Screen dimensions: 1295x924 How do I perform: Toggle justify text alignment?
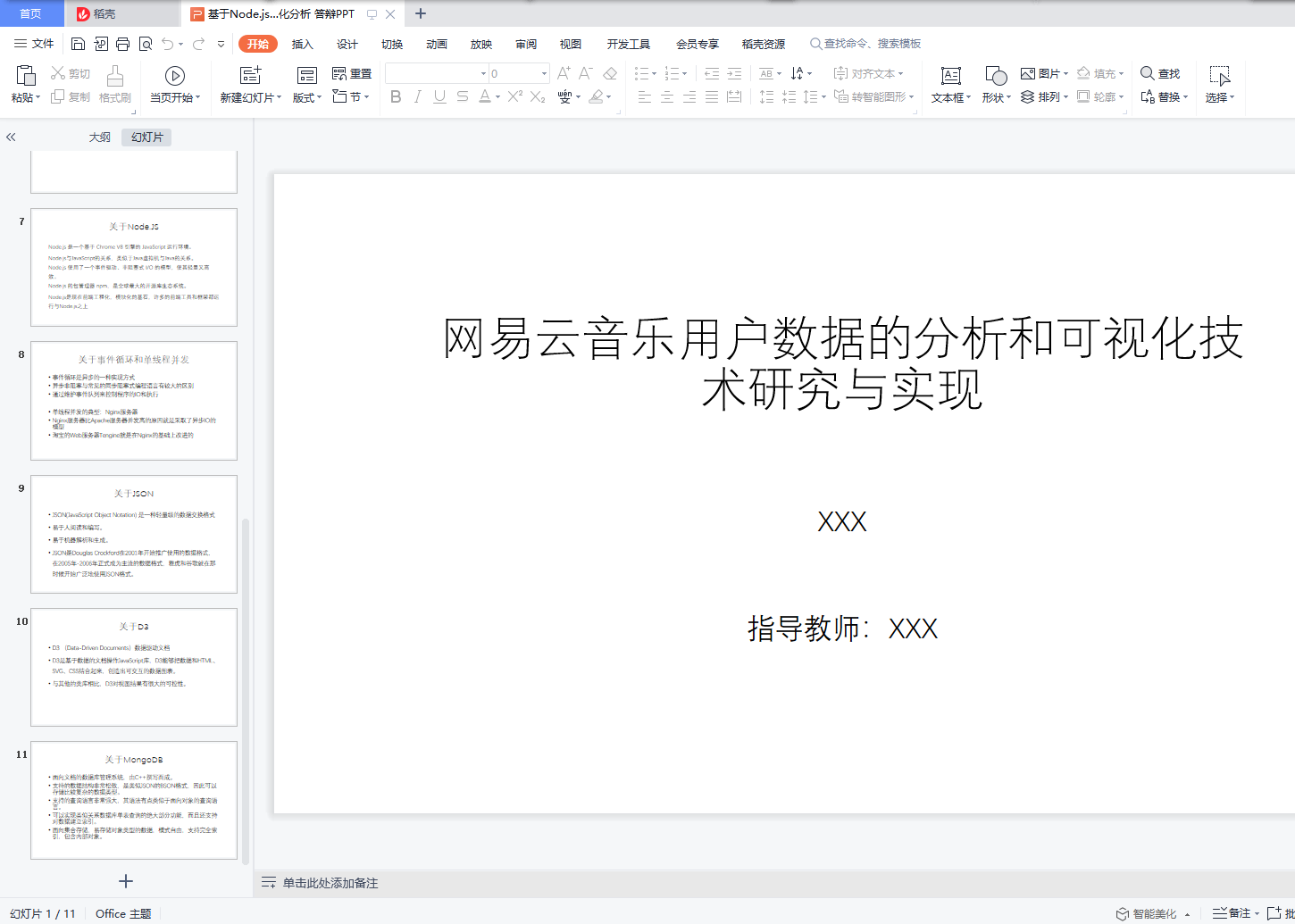tap(712, 96)
